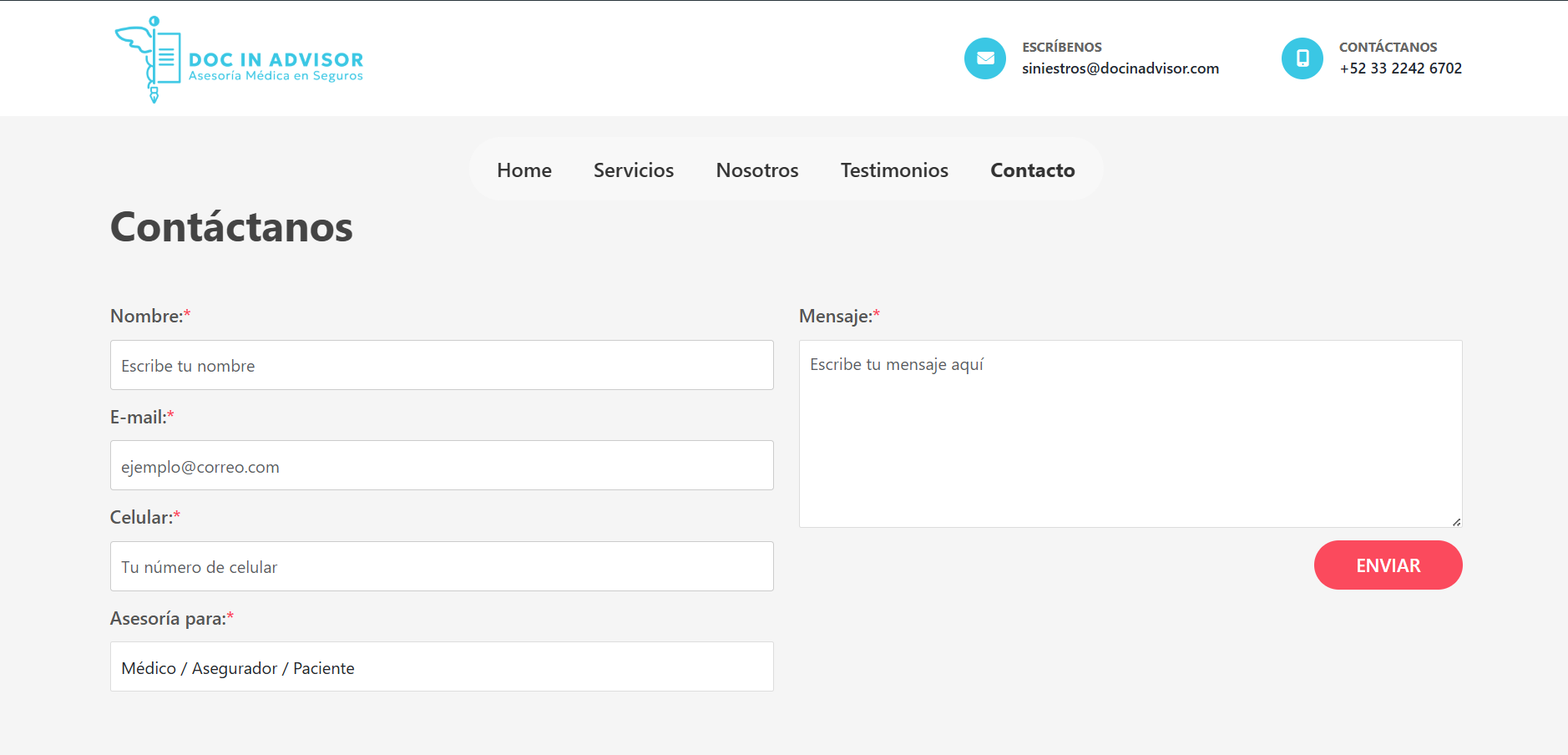The height and width of the screenshot is (755, 1568).
Task: Click the ESCRÍBENOS label text
Action: tap(1062, 47)
